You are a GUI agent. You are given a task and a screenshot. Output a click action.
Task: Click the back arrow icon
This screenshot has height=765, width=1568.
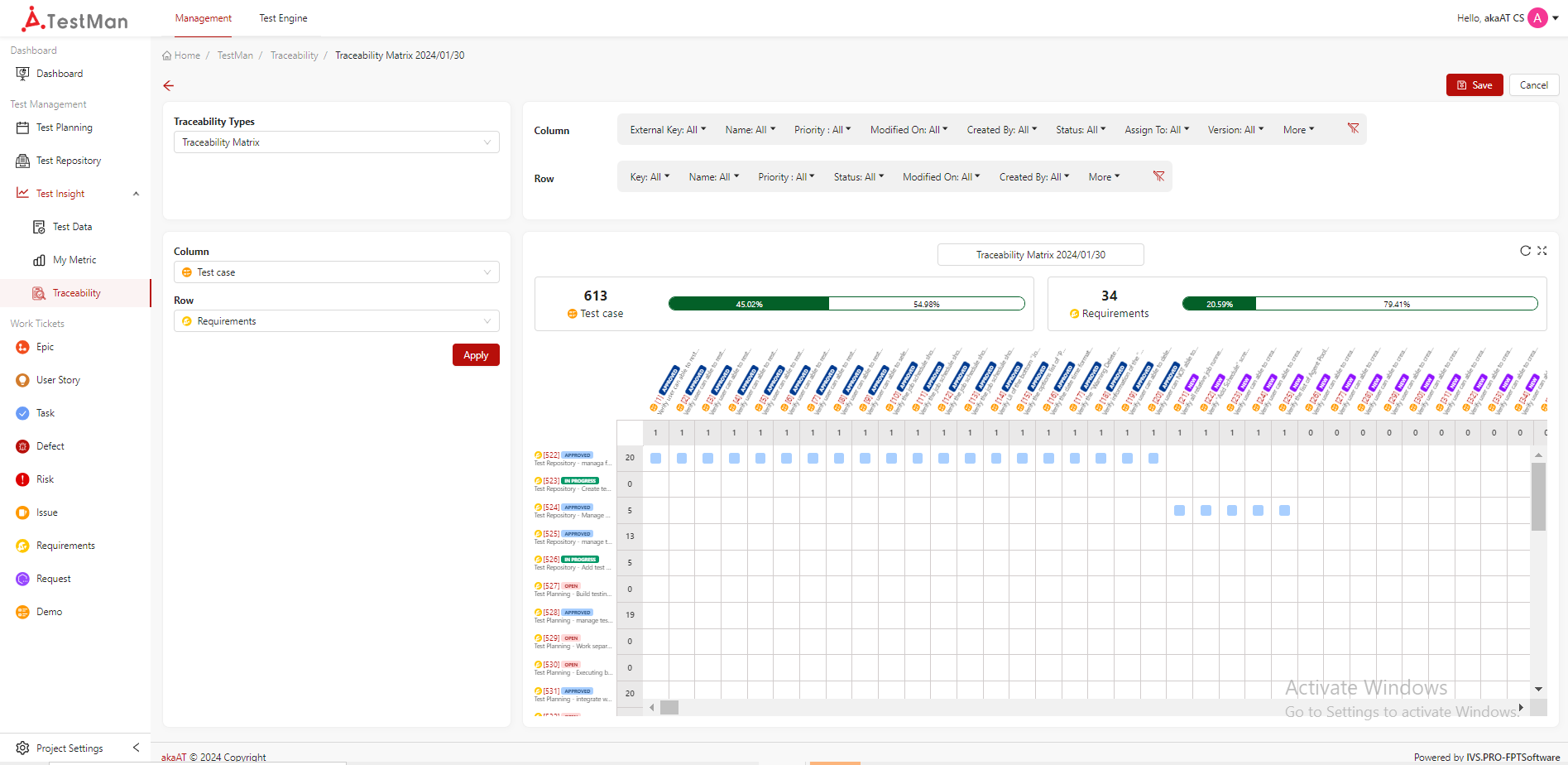(x=169, y=85)
